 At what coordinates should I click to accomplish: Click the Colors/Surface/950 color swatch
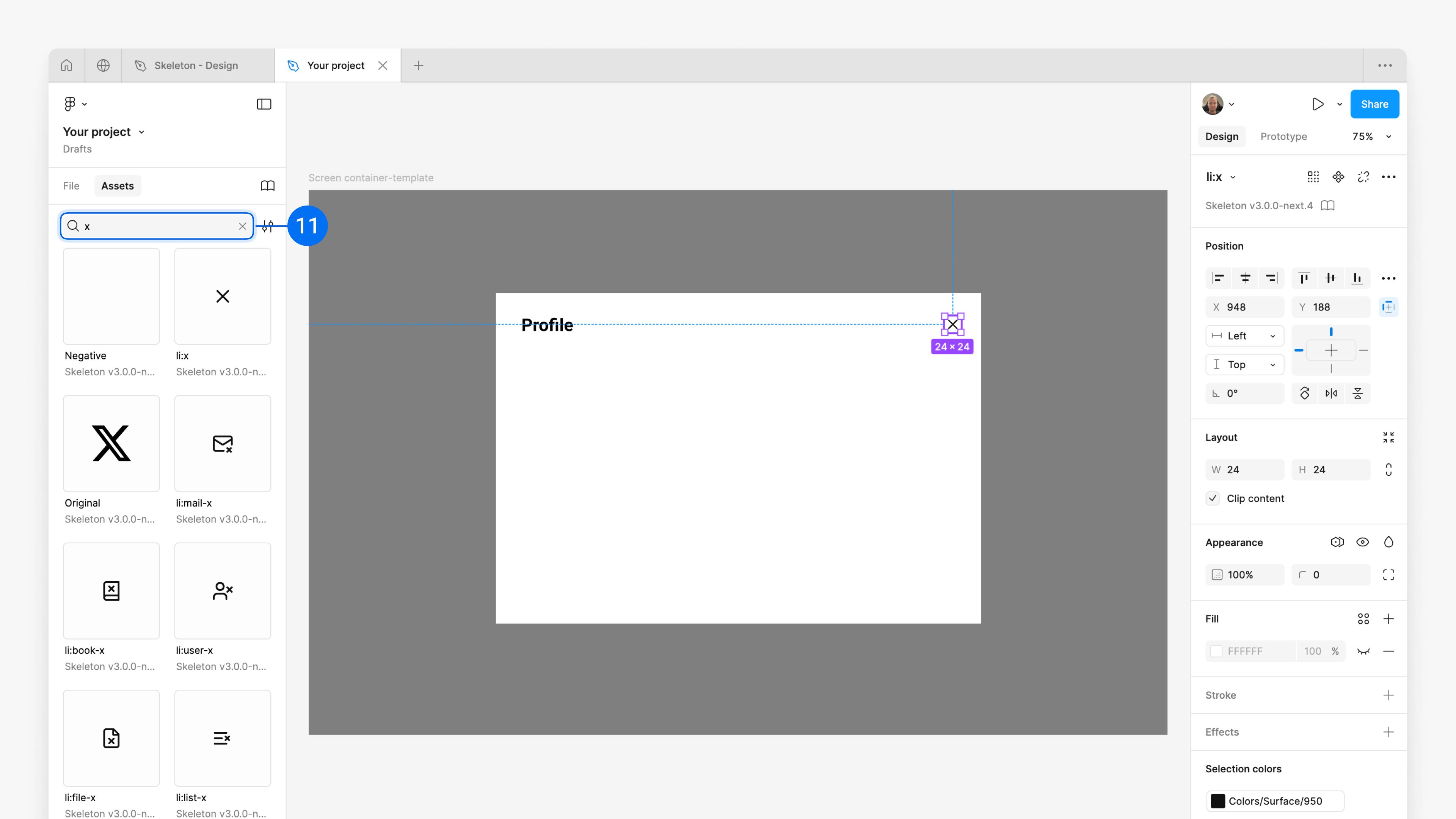pyautogui.click(x=1218, y=801)
